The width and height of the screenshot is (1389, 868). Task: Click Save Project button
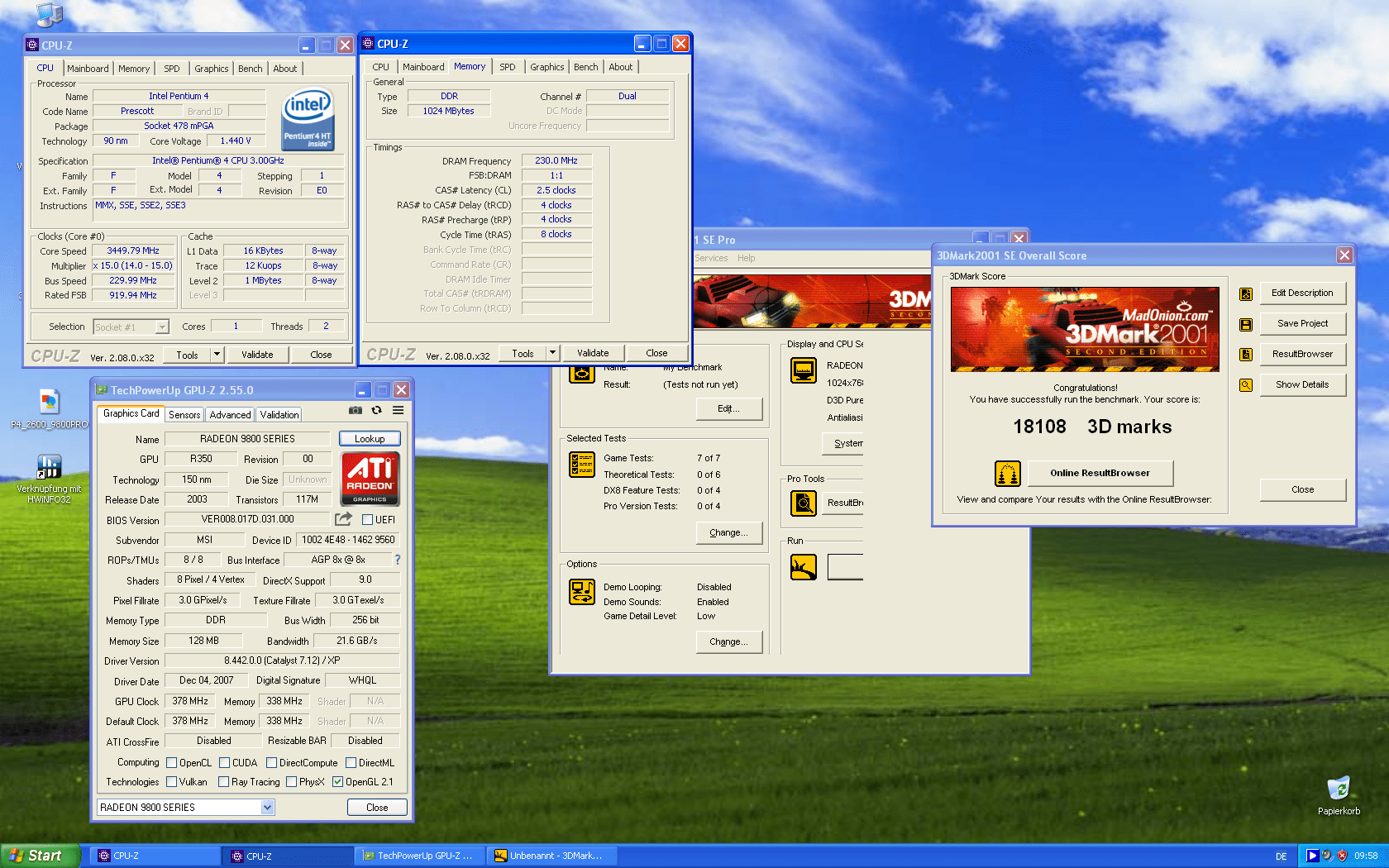click(1302, 323)
